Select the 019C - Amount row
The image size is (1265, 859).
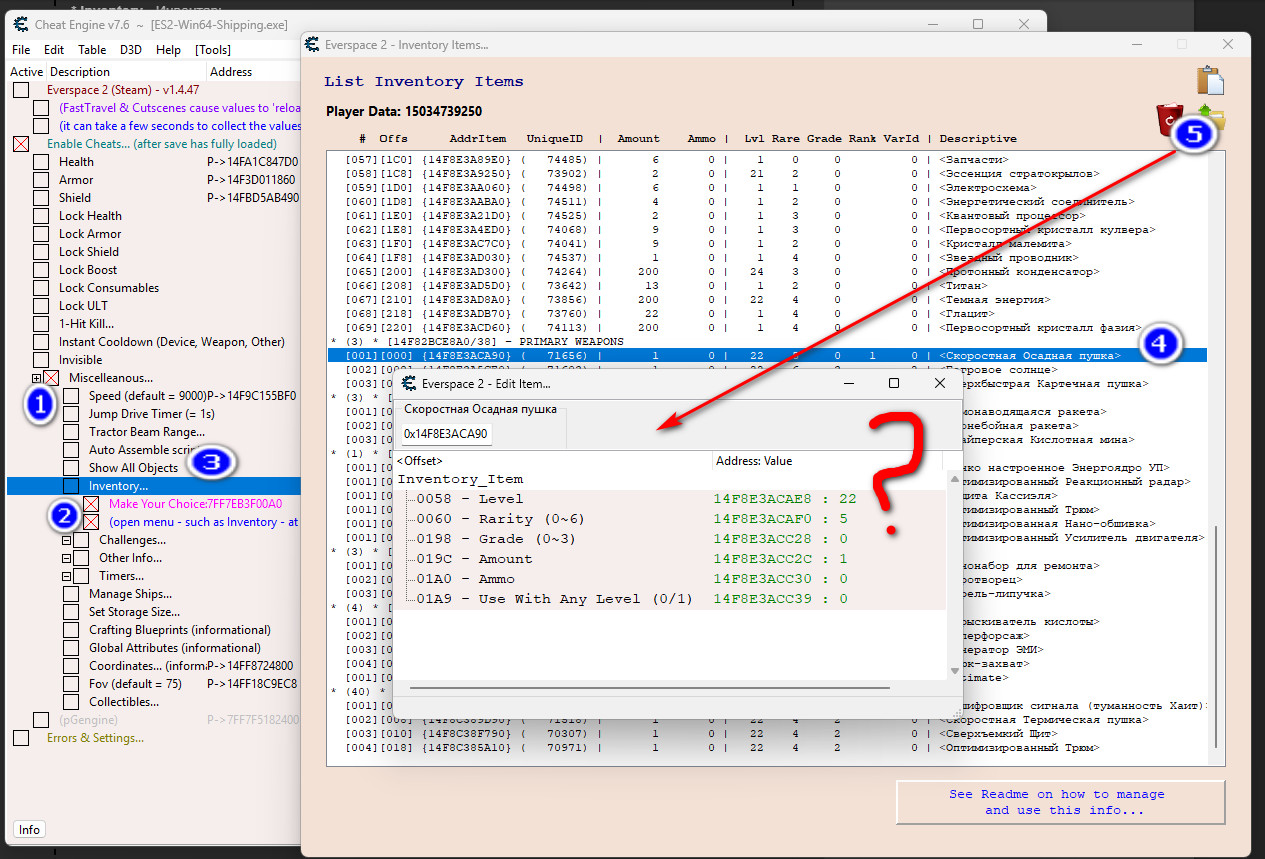[x=670, y=559]
